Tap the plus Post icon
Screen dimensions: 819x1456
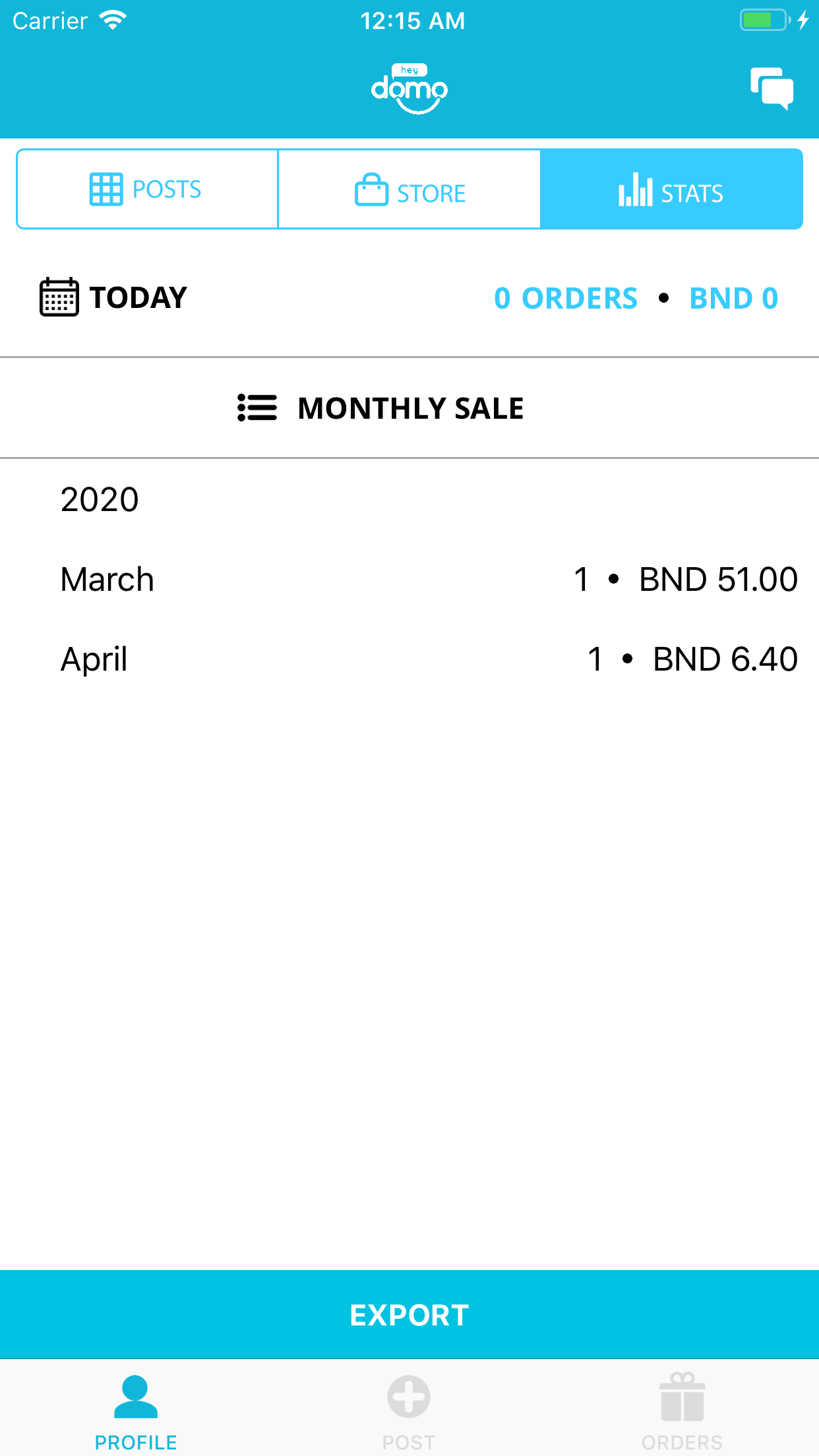(409, 1396)
